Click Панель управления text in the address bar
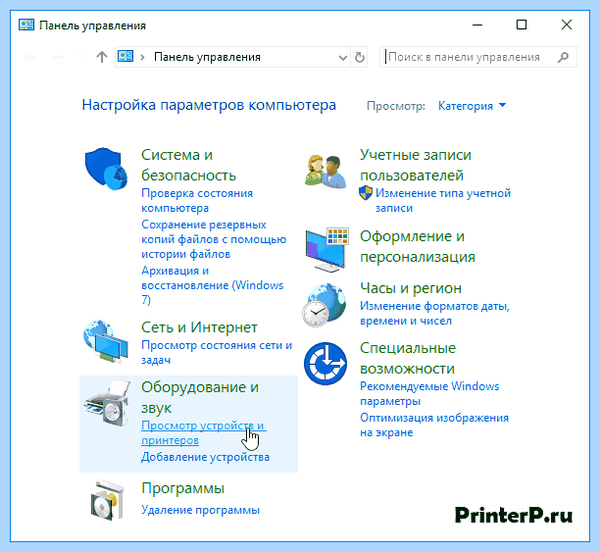 [x=207, y=57]
